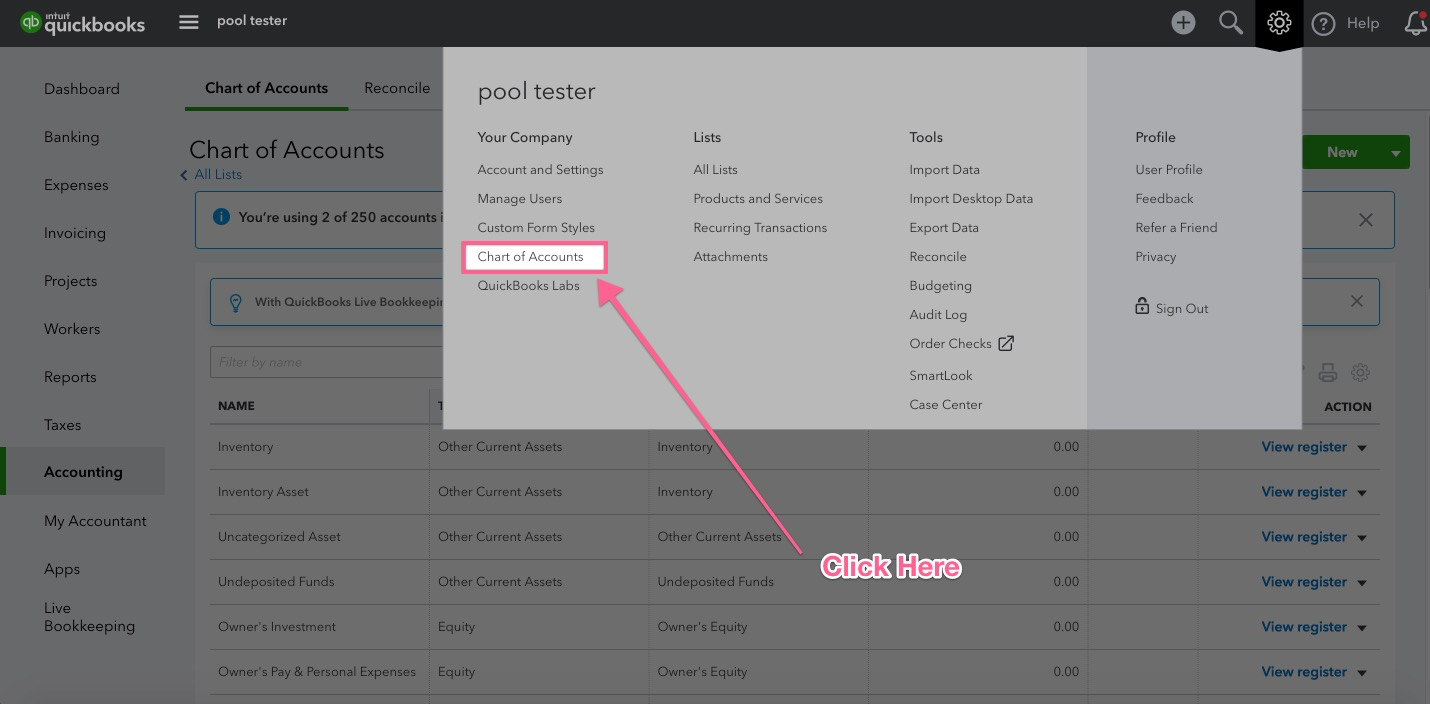Open the Help question mark icon

coord(1323,23)
